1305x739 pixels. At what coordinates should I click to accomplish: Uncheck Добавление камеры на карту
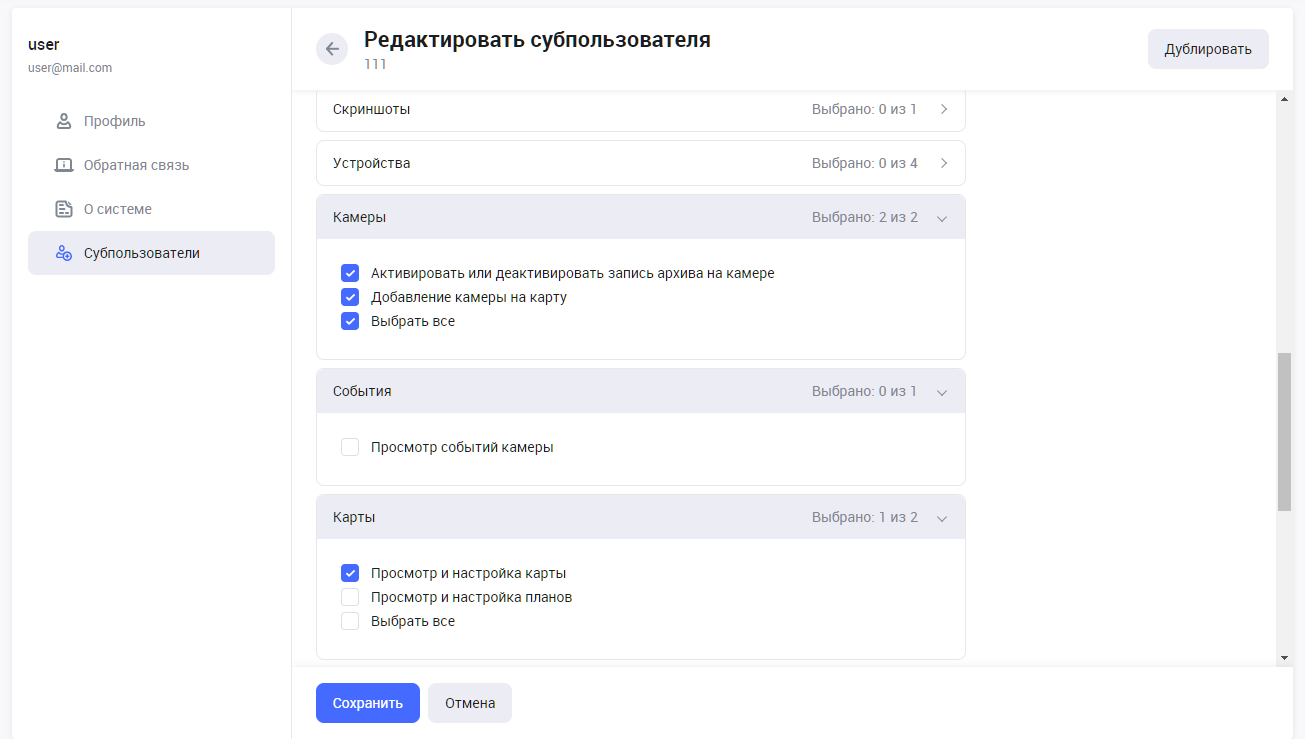pyautogui.click(x=350, y=297)
